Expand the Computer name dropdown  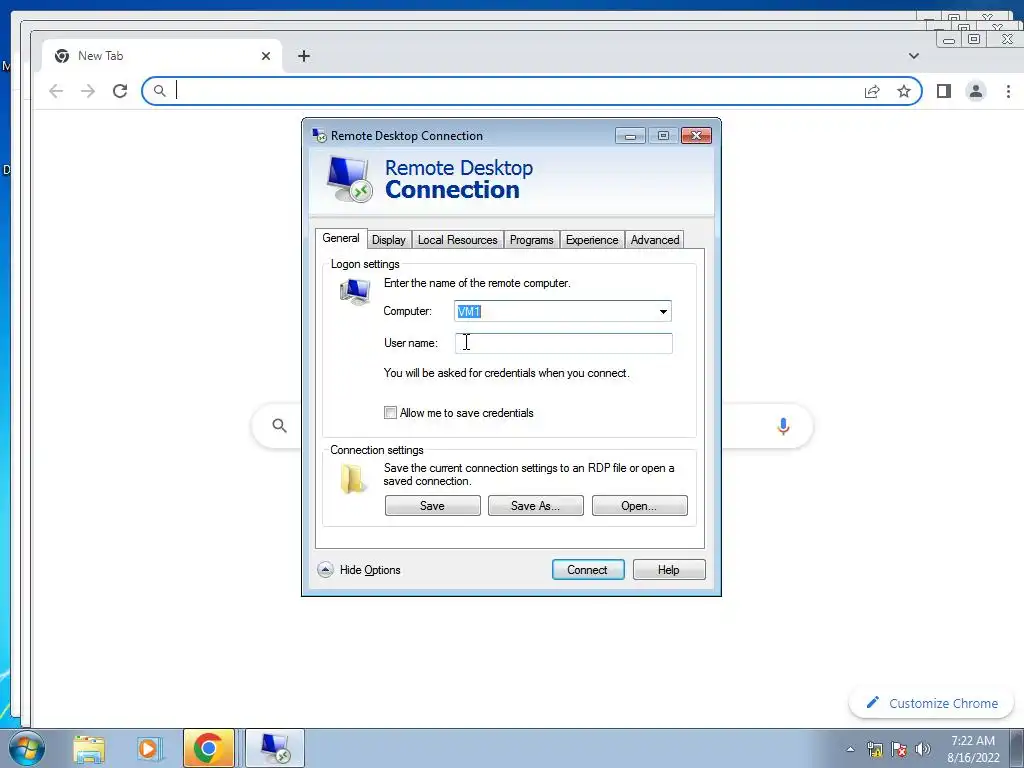[x=663, y=312]
